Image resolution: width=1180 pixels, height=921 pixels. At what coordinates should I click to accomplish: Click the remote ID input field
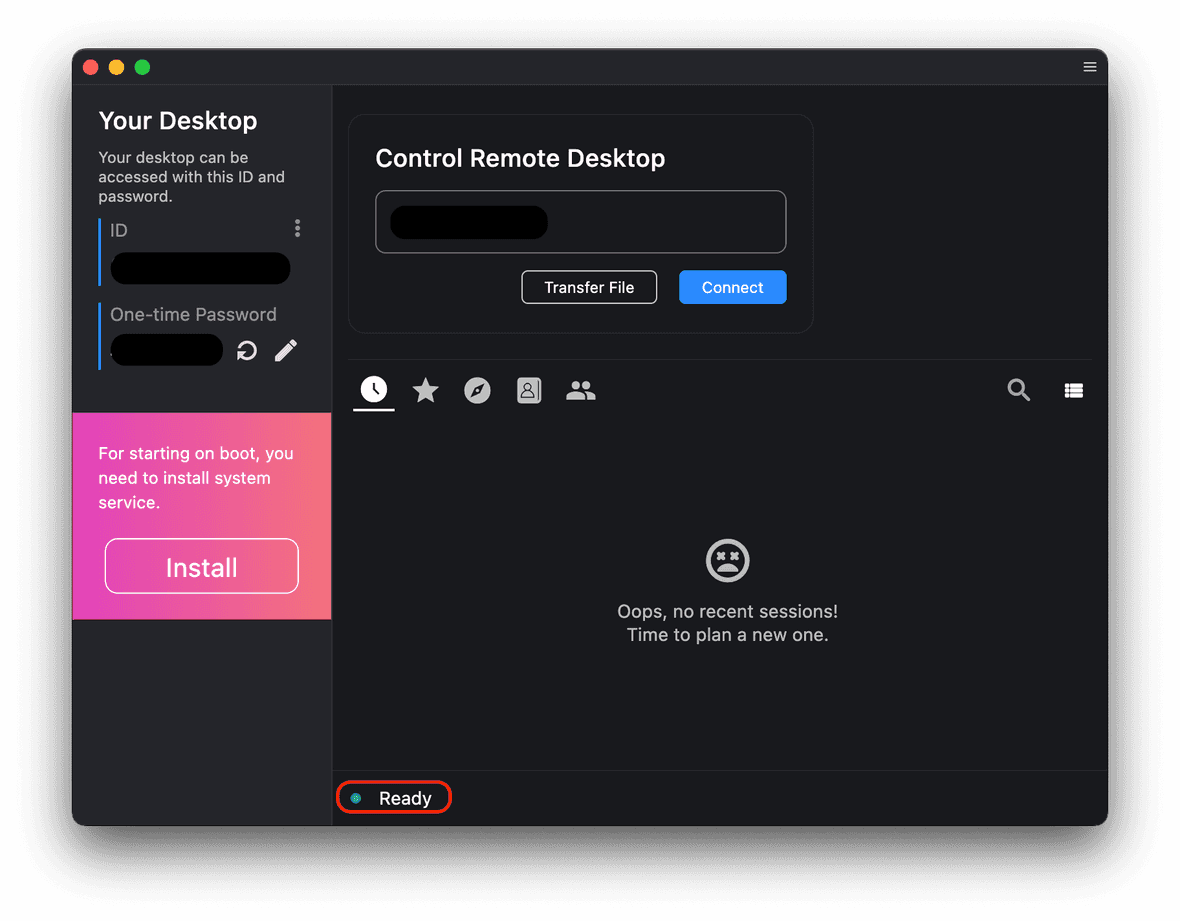[580, 221]
